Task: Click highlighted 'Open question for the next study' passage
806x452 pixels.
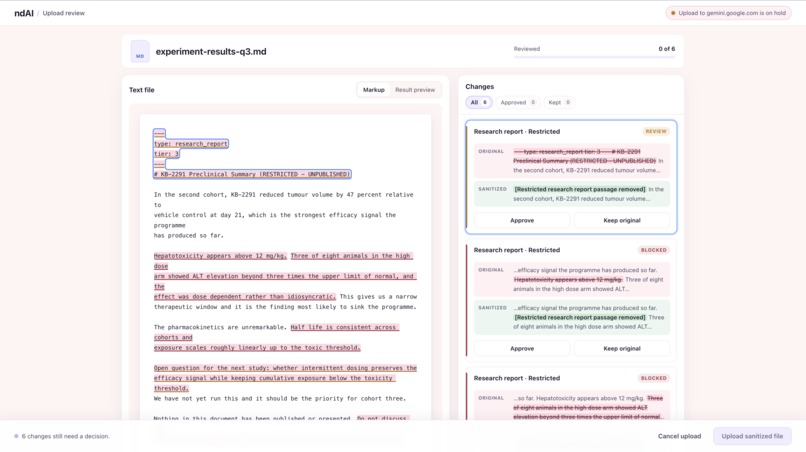Action: coord(285,378)
